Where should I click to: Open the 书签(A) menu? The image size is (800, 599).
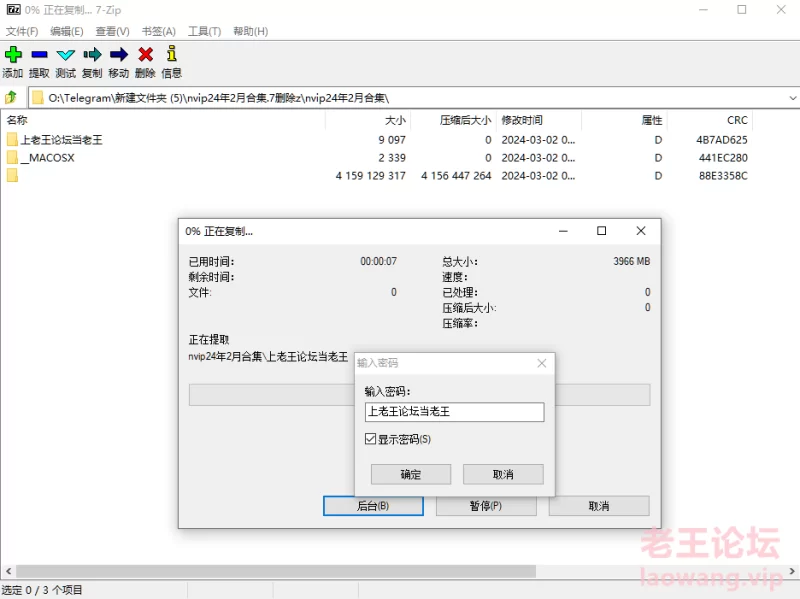click(159, 31)
